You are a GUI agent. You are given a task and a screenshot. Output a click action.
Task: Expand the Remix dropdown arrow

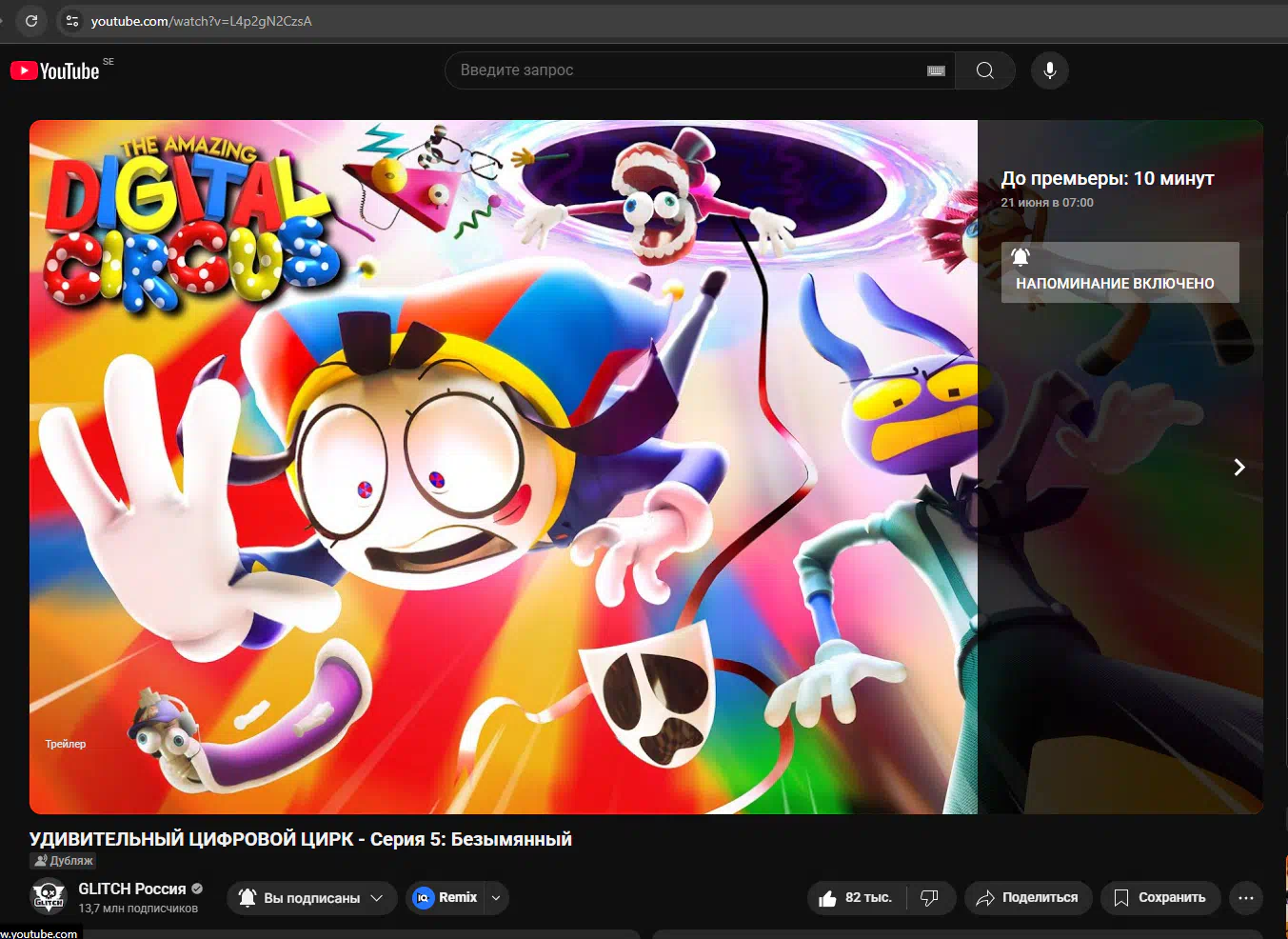[x=496, y=898]
